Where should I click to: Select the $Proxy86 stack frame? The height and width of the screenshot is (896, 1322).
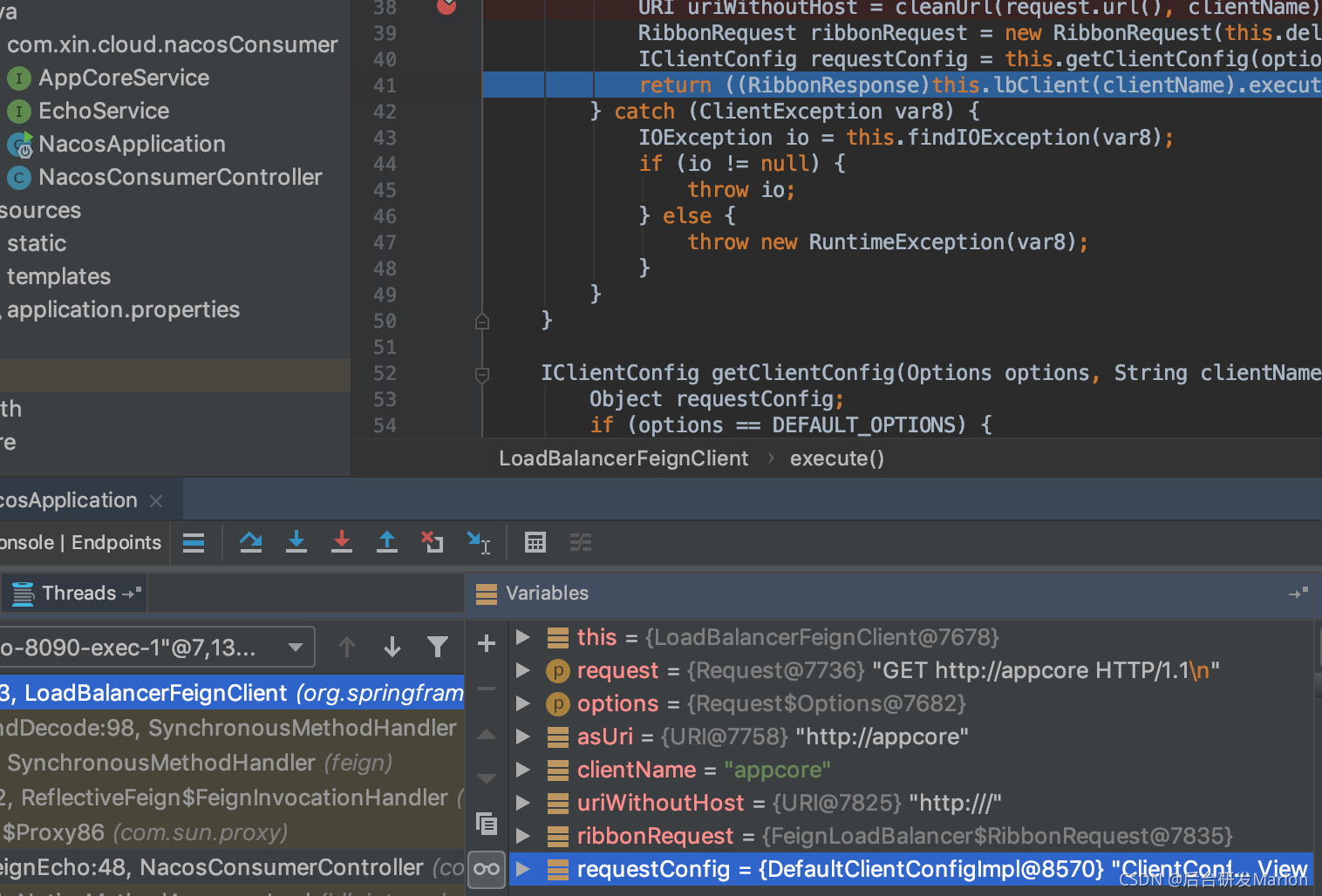coord(232,832)
